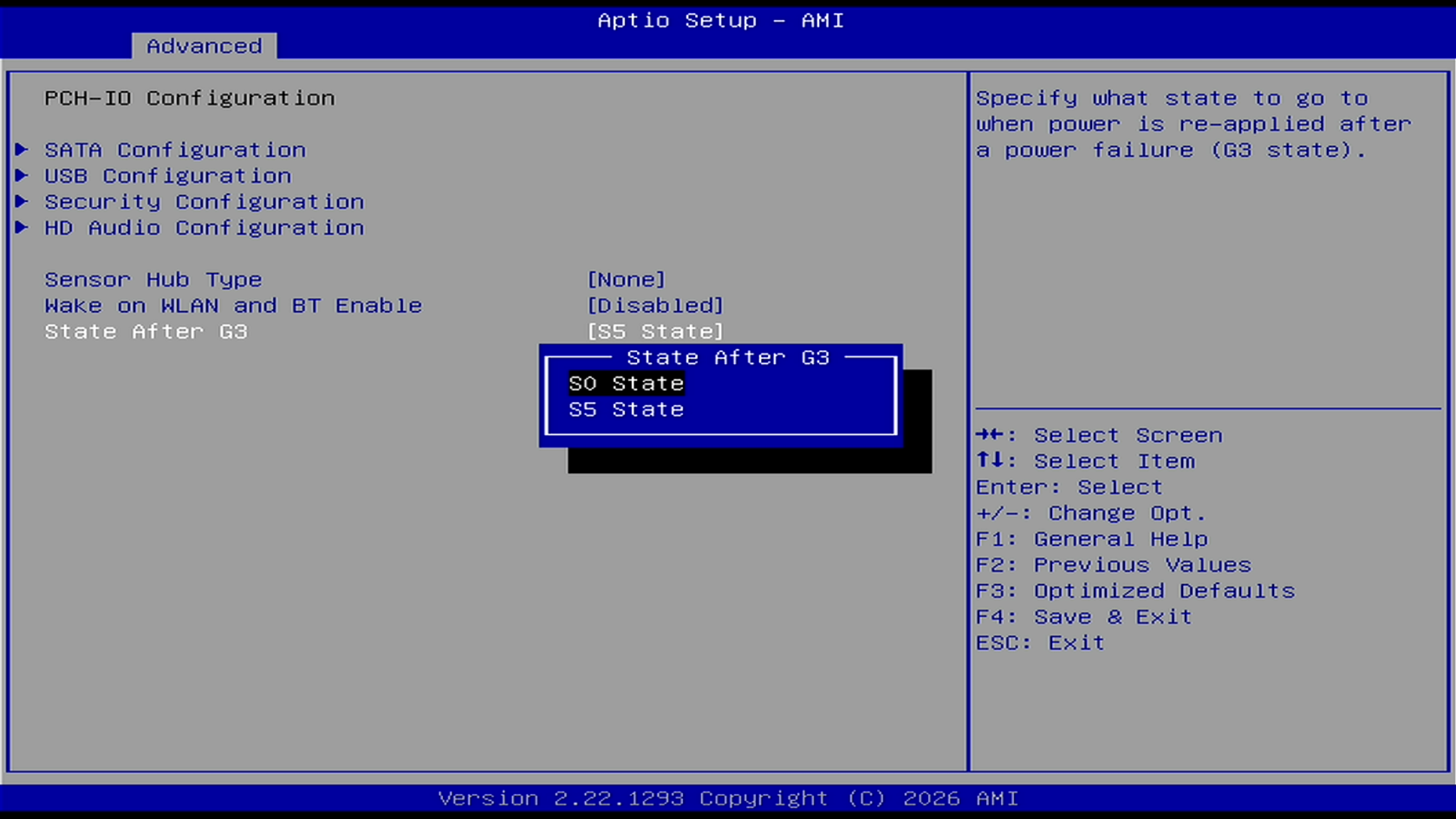Open USB Configuration submenu
The width and height of the screenshot is (1456, 819).
tap(168, 176)
